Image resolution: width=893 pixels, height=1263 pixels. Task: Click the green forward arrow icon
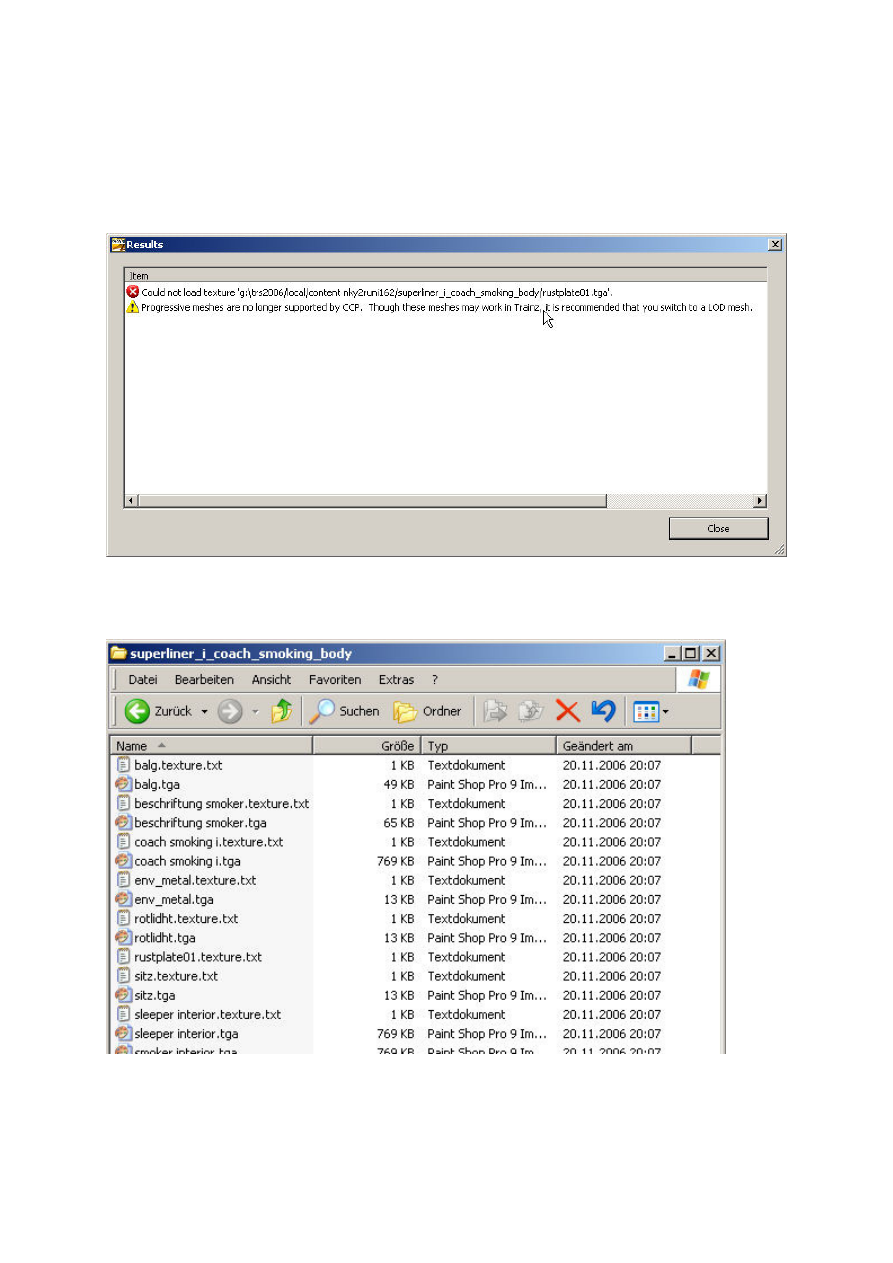(x=229, y=711)
